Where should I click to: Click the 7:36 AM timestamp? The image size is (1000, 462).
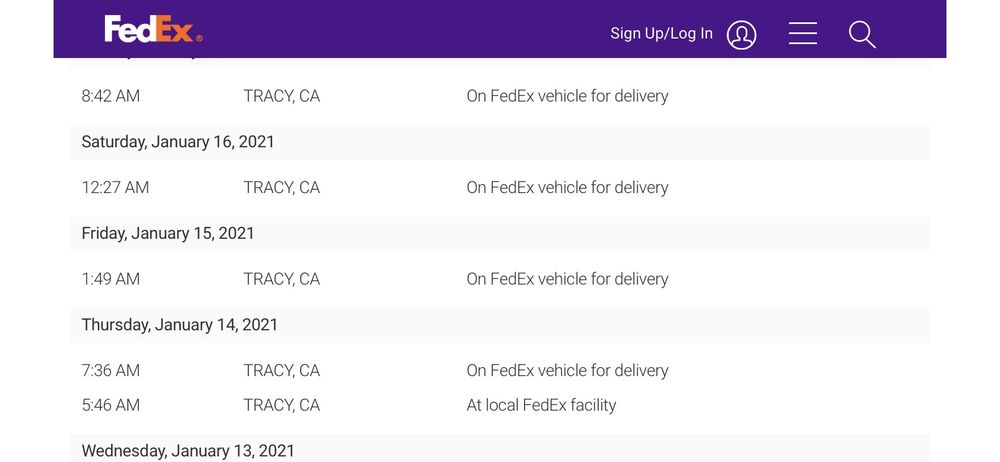click(x=111, y=371)
